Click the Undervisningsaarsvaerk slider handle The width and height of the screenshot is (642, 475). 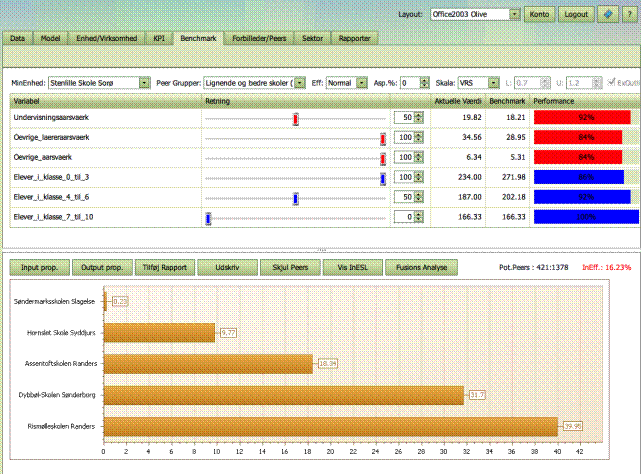coord(296,119)
